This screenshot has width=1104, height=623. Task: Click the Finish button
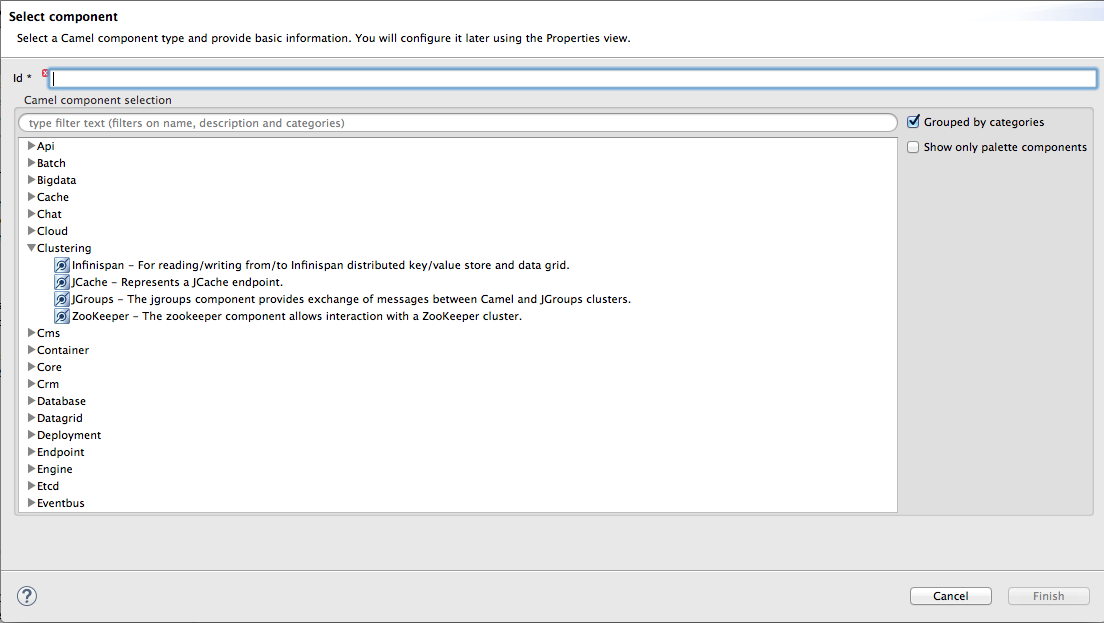pos(1048,596)
